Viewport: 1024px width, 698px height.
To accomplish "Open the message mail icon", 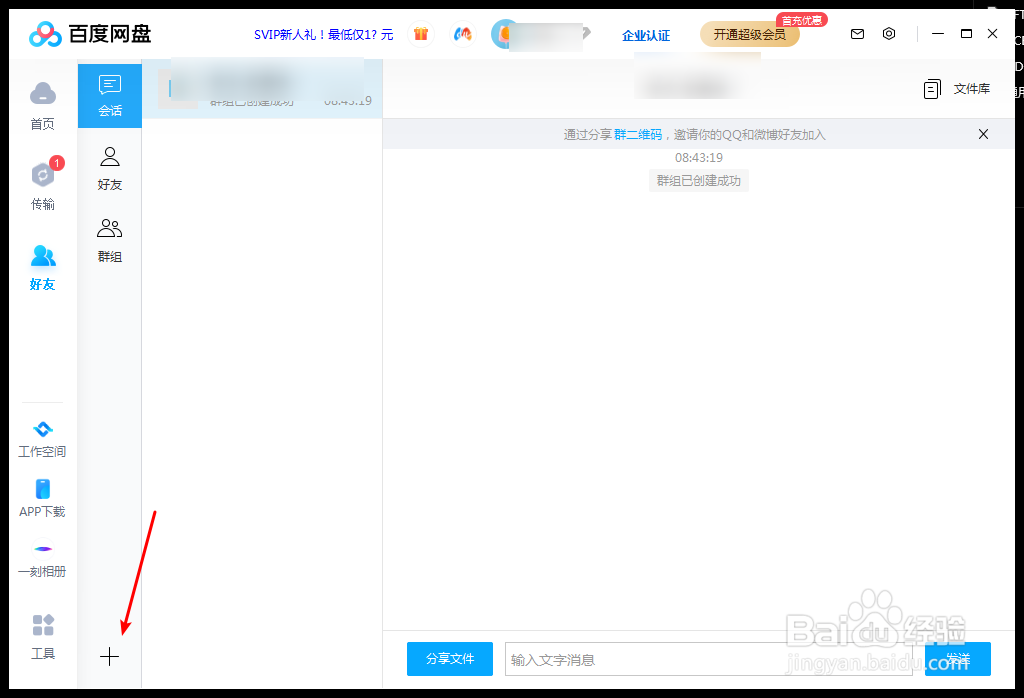I will coord(857,33).
